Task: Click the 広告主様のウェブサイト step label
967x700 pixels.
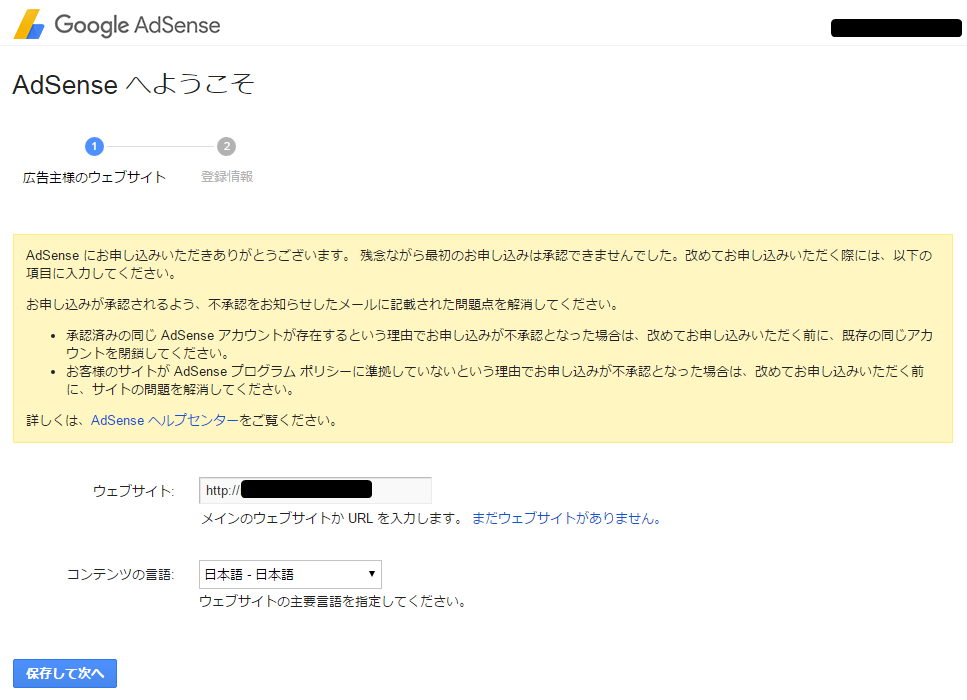Action: (94, 178)
